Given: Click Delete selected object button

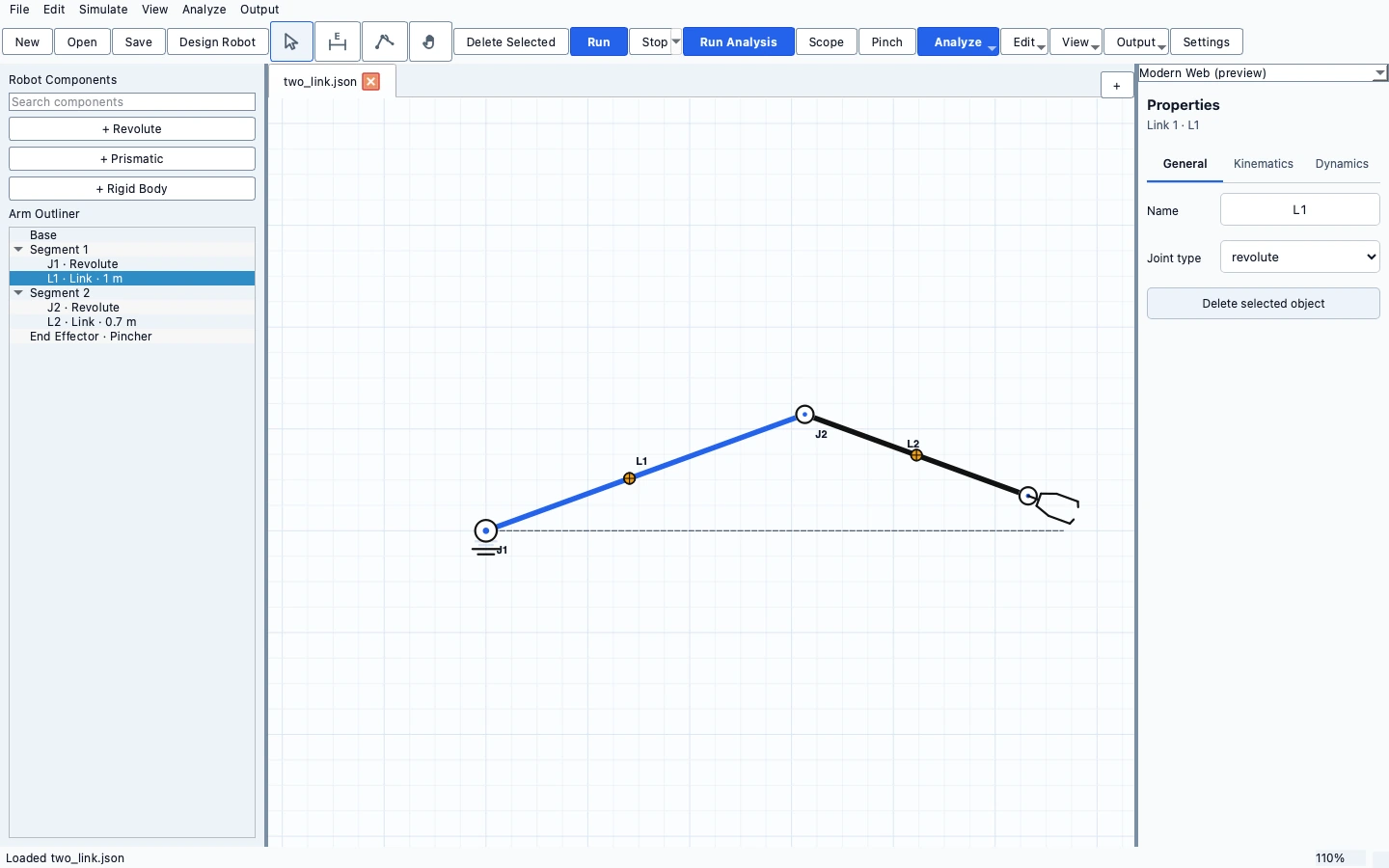Looking at the screenshot, I should [x=1264, y=304].
